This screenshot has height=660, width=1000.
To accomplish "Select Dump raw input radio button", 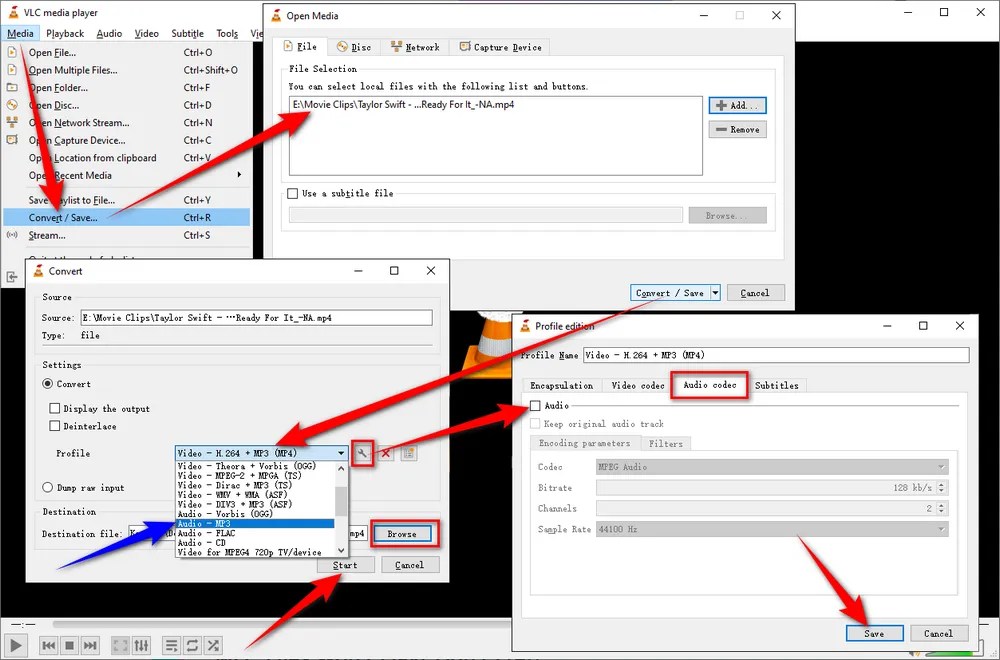I will [48, 487].
